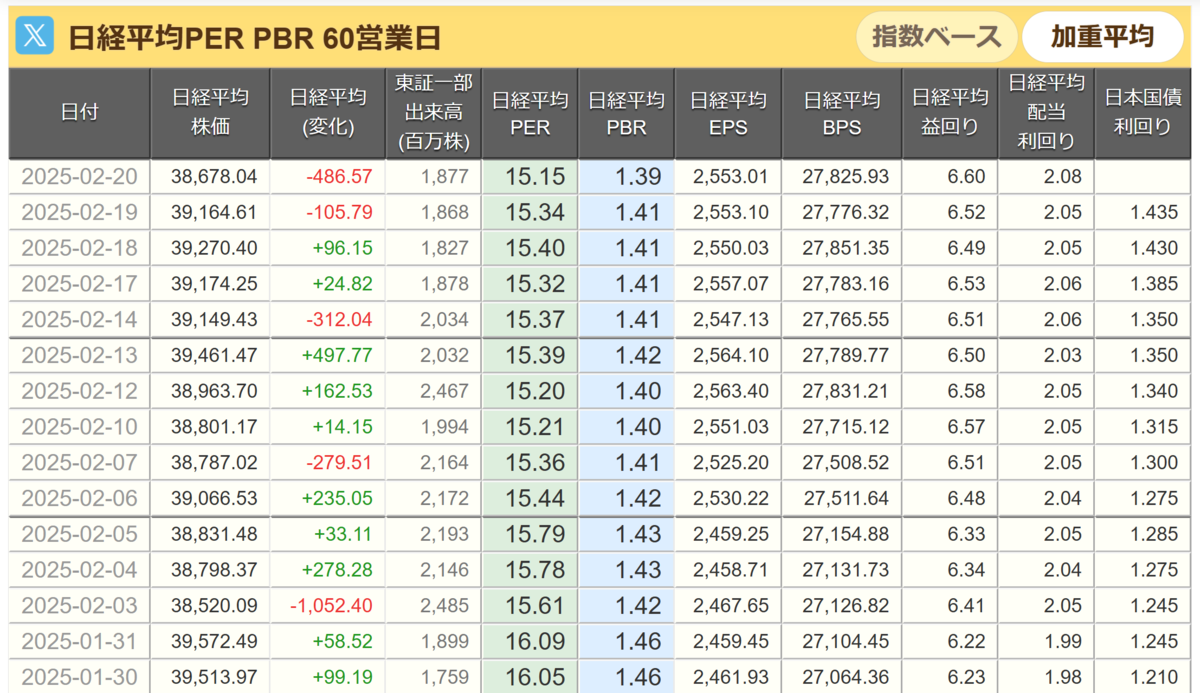Click the 日経平均(変化) column header
The image size is (1200, 693).
click(328, 113)
